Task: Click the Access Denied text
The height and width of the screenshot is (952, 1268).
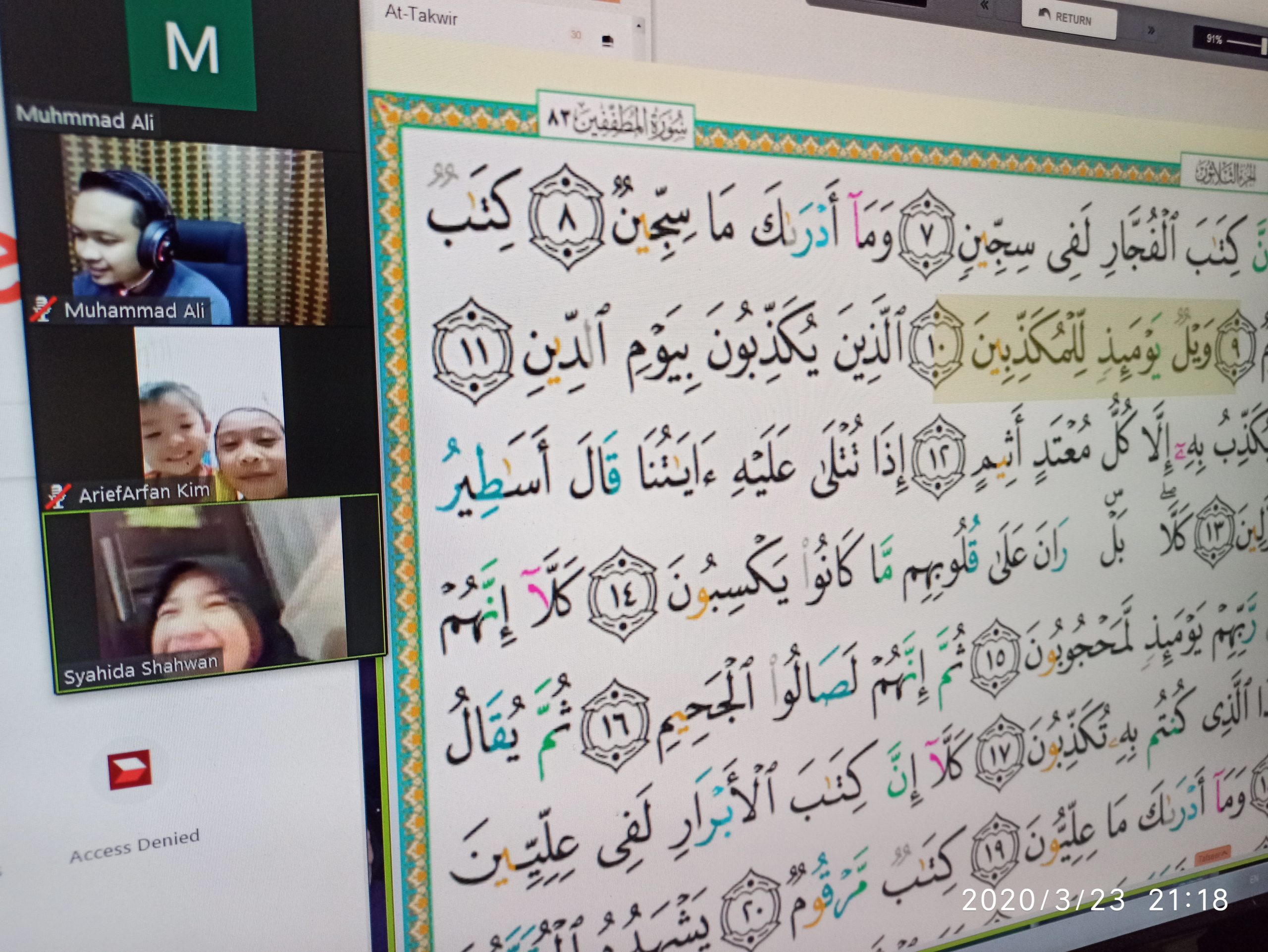Action: [x=135, y=846]
